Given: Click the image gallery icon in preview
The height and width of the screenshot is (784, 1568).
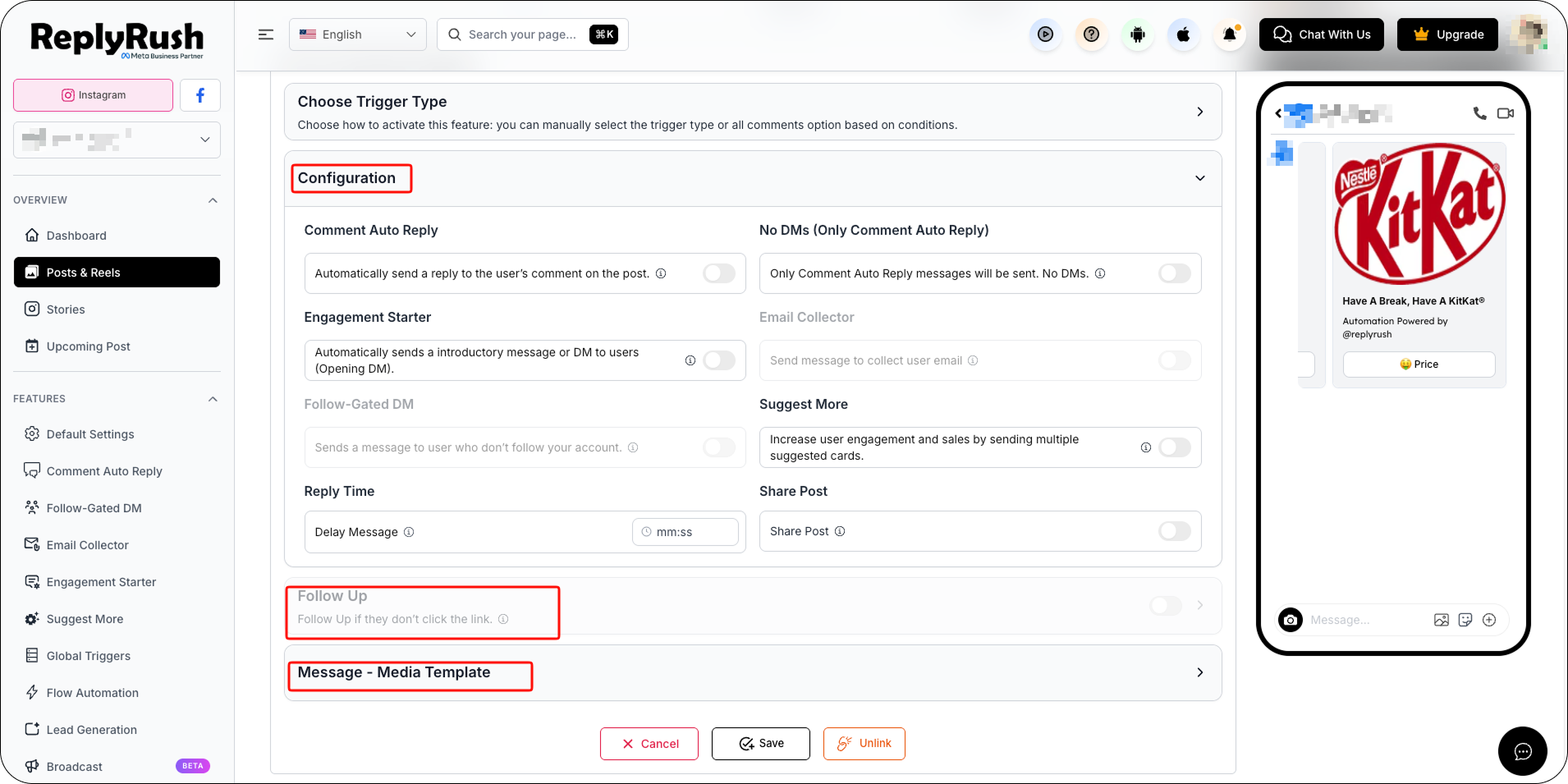Looking at the screenshot, I should click(1442, 620).
